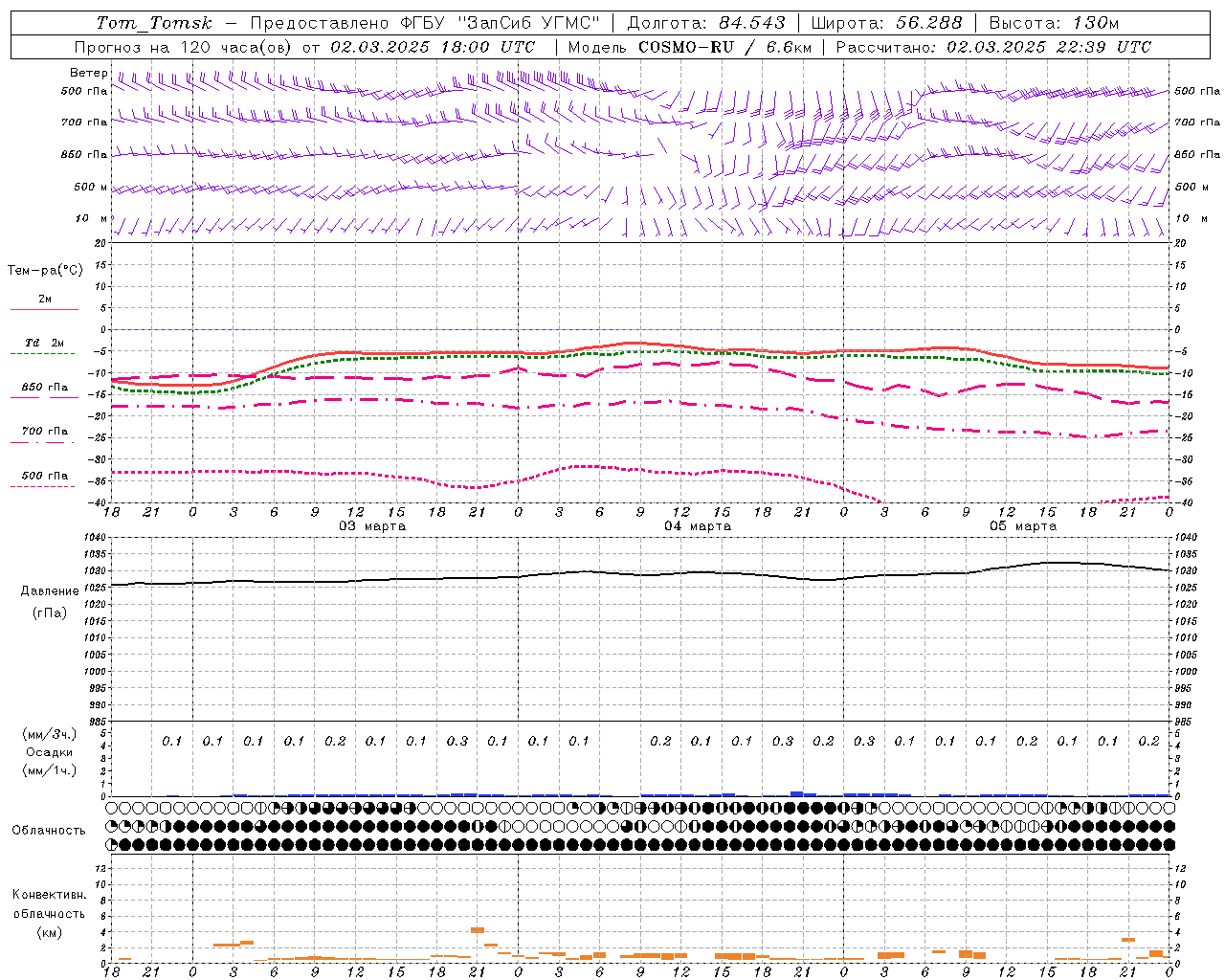
Task: Select the 850 гПа temperature legend label
Action: (x=45, y=388)
